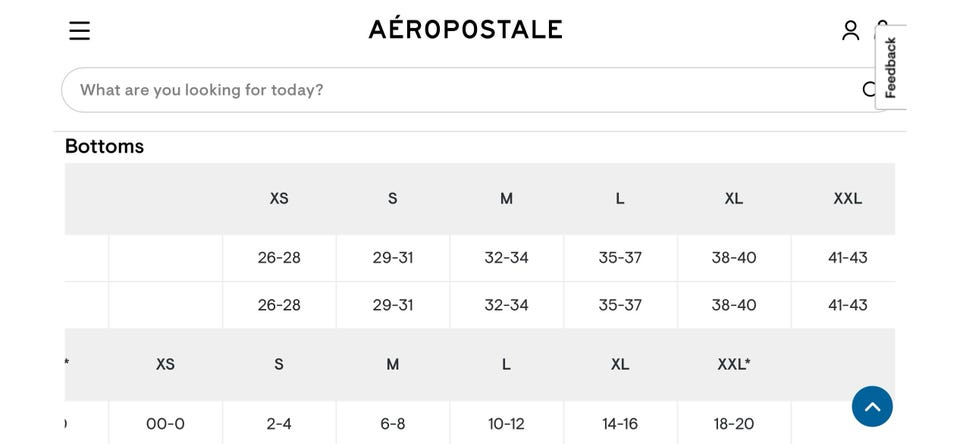Image resolution: width=960 pixels, height=444 pixels.
Task: Click the magnifying glass search icon
Action: point(870,90)
